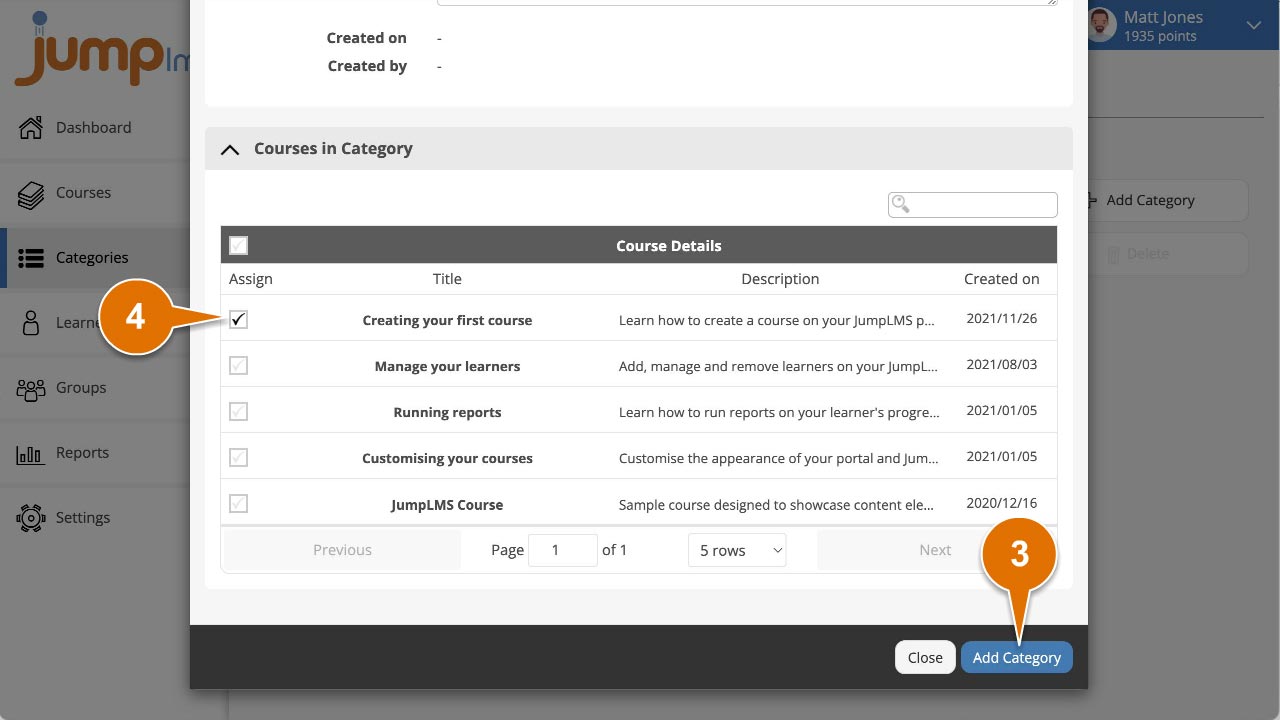This screenshot has width=1280, height=720.
Task: Click description 'Learn how to create a course...'
Action: point(778,320)
